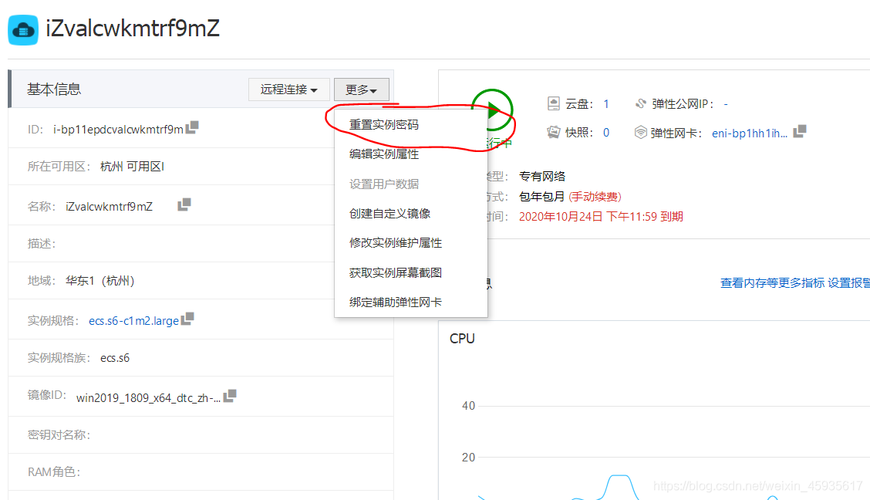Click the edit icon beside name iZvalcwkmtrf9mZ
The image size is (870, 500).
click(x=184, y=205)
